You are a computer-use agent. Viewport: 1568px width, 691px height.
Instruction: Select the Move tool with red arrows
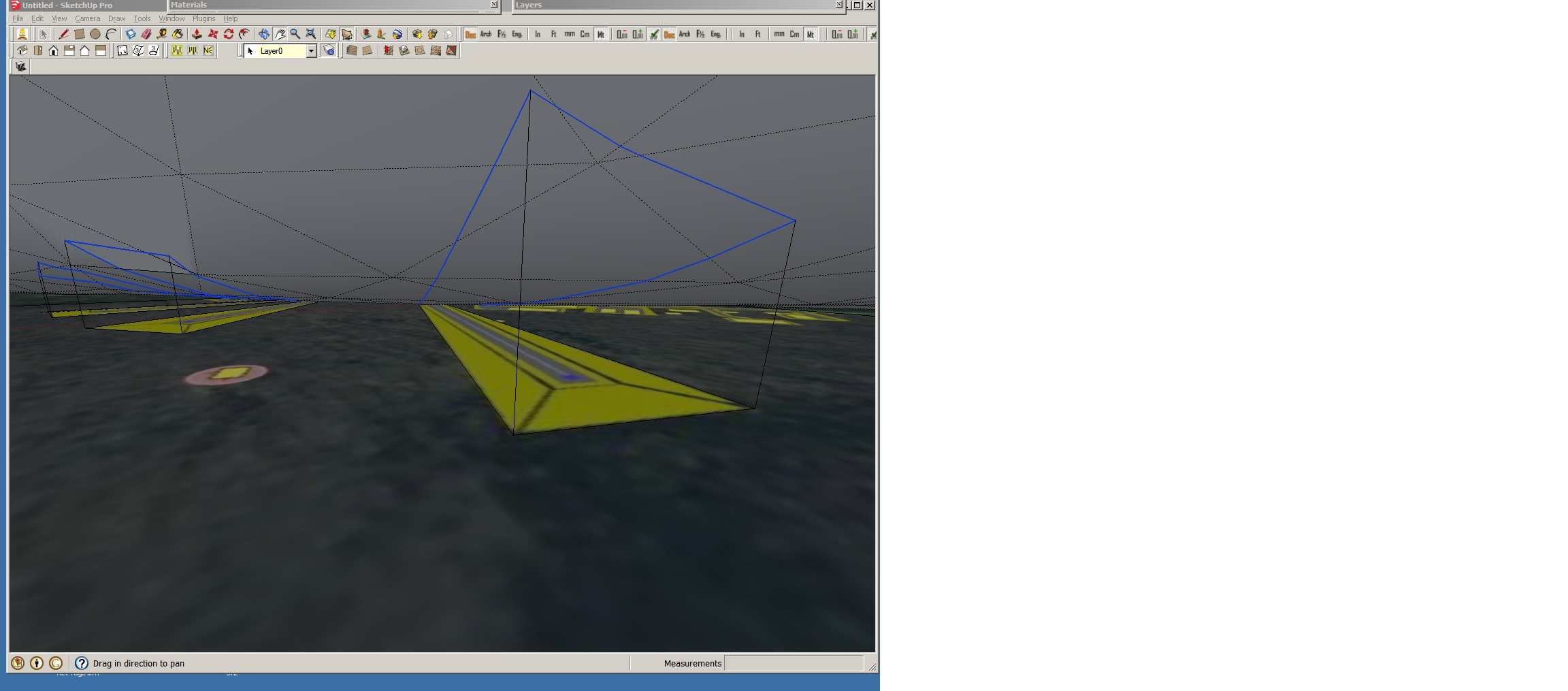coord(213,34)
